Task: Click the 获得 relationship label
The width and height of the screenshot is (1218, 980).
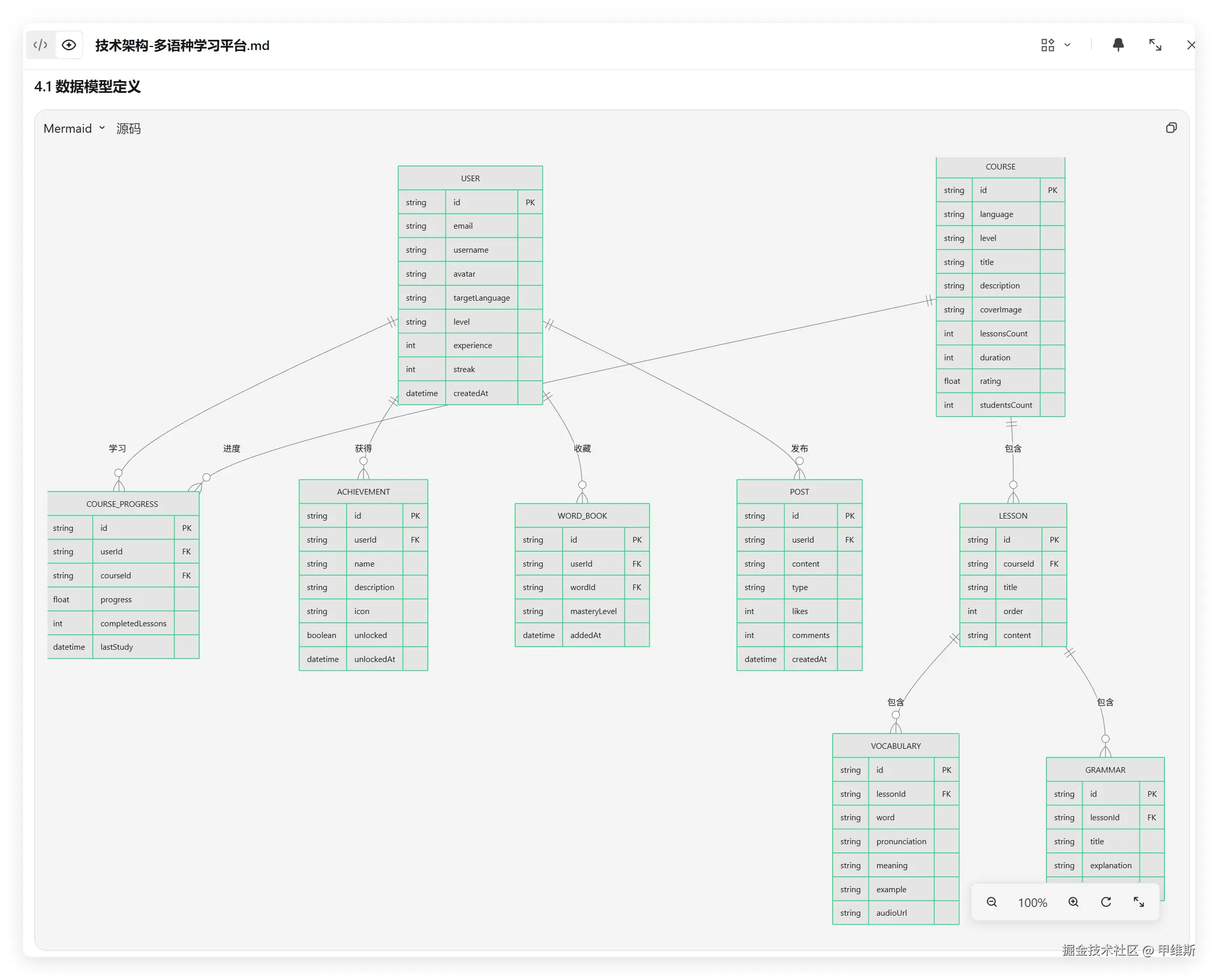Action: pyautogui.click(x=363, y=449)
